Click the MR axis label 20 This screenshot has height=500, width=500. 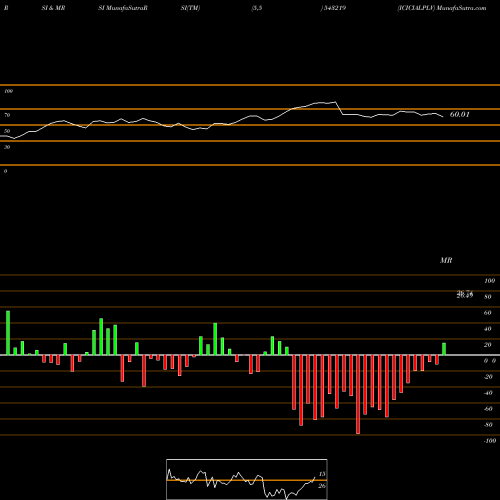pos(488,345)
